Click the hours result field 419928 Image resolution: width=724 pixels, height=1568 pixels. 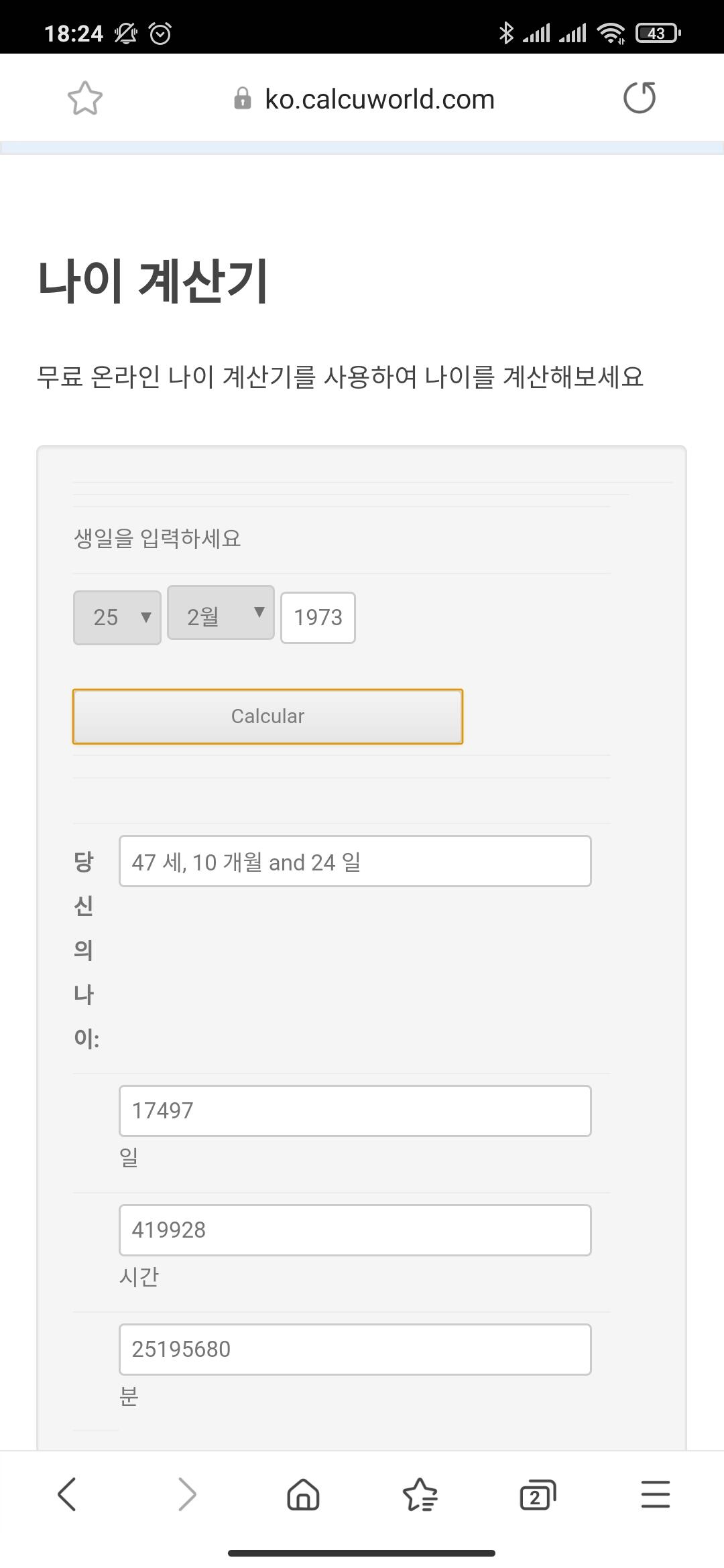pyautogui.click(x=355, y=1230)
